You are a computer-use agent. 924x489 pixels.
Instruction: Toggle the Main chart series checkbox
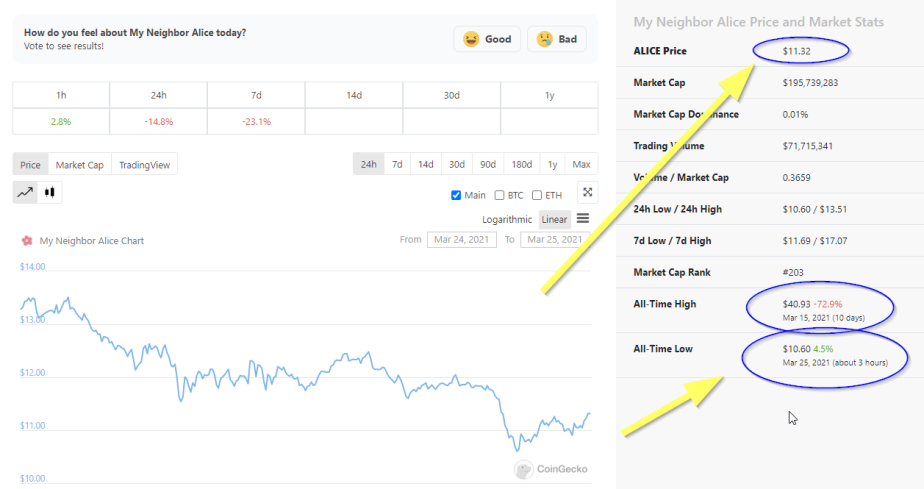(x=456, y=195)
